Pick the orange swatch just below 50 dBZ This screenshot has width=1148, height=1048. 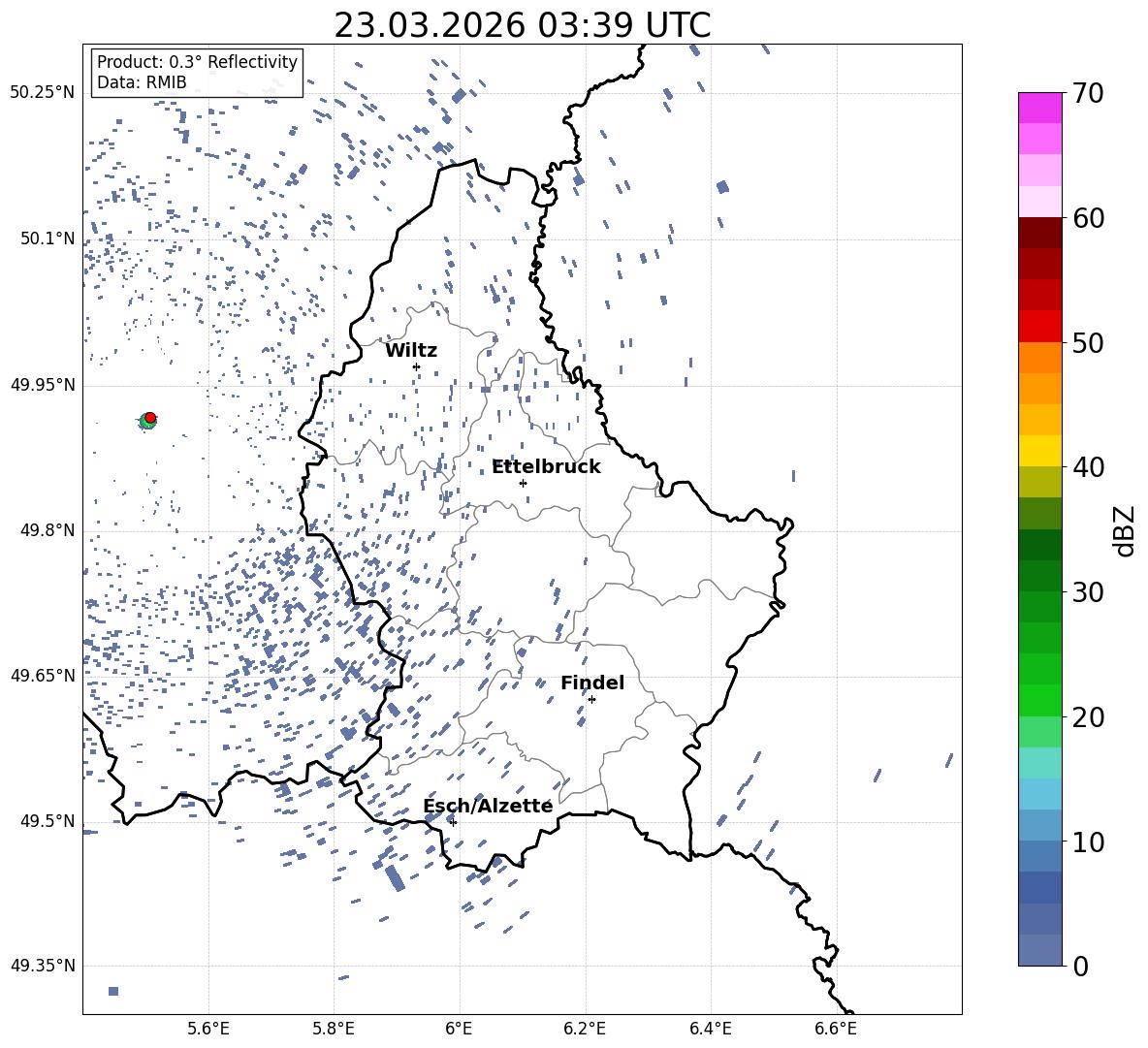tap(1039, 358)
